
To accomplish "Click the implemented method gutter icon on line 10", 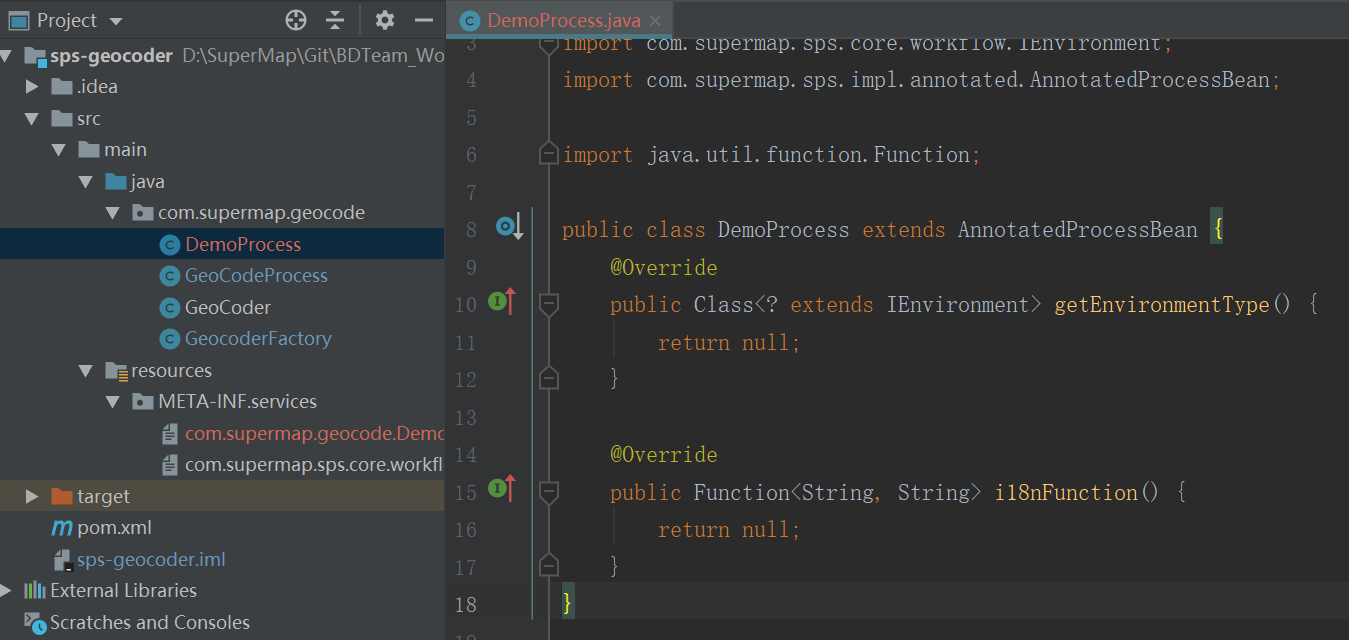I will tap(502, 300).
